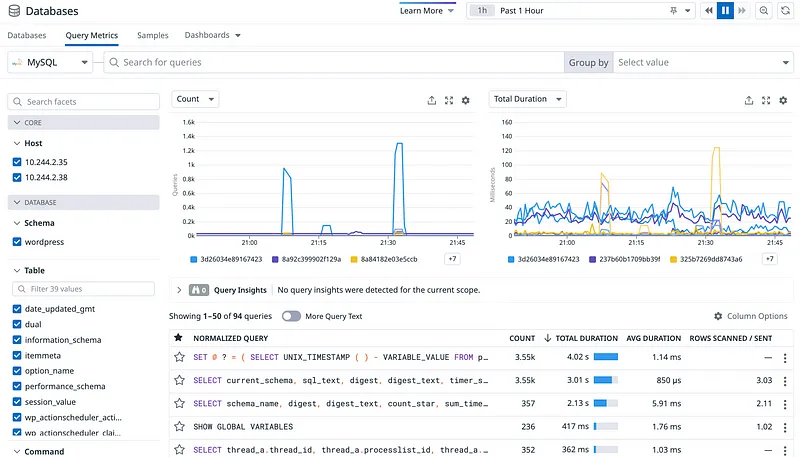Click the fast-forward time range button

pyautogui.click(x=742, y=10)
